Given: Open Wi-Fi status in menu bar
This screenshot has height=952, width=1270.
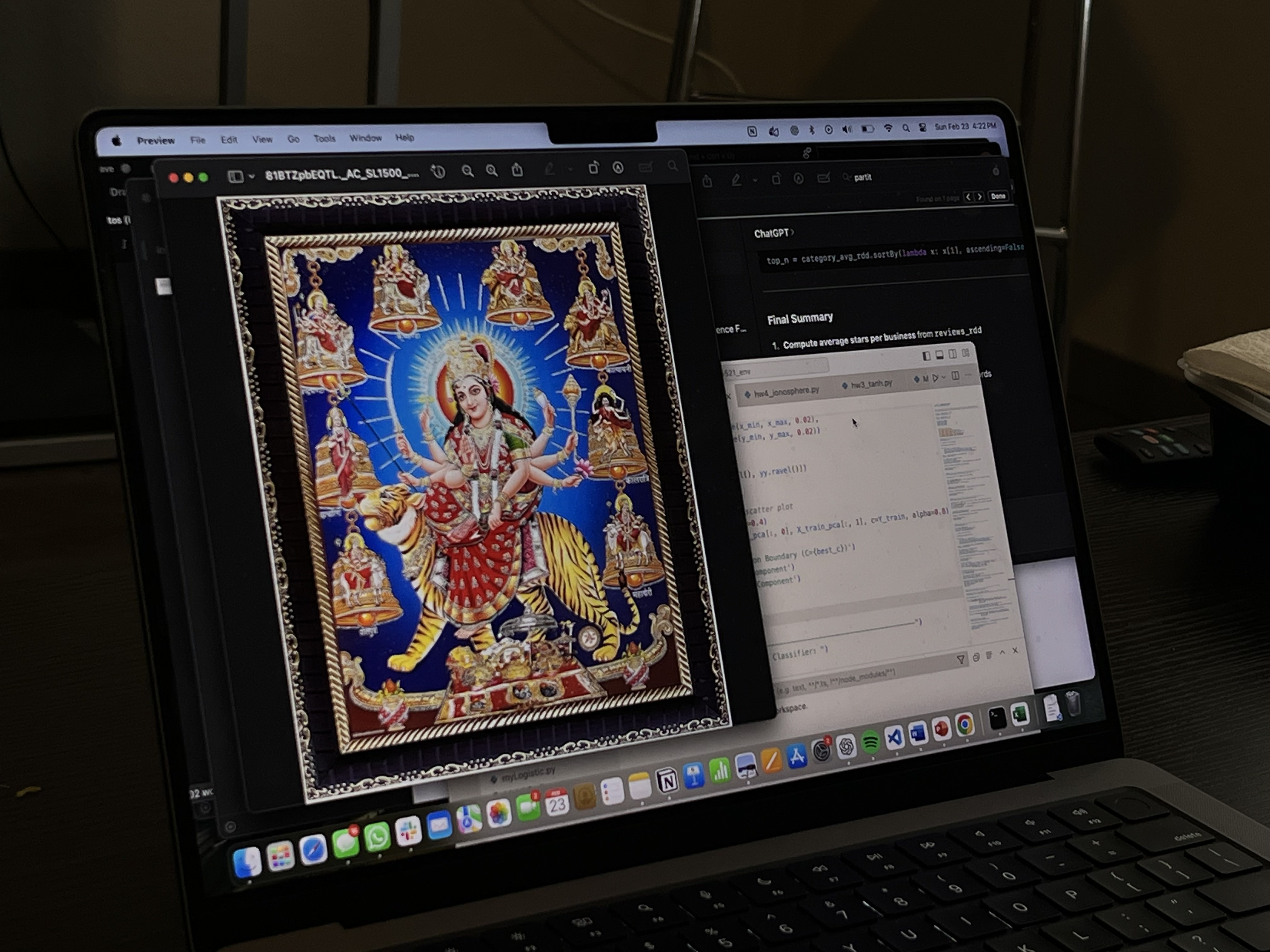Looking at the screenshot, I should (x=888, y=128).
